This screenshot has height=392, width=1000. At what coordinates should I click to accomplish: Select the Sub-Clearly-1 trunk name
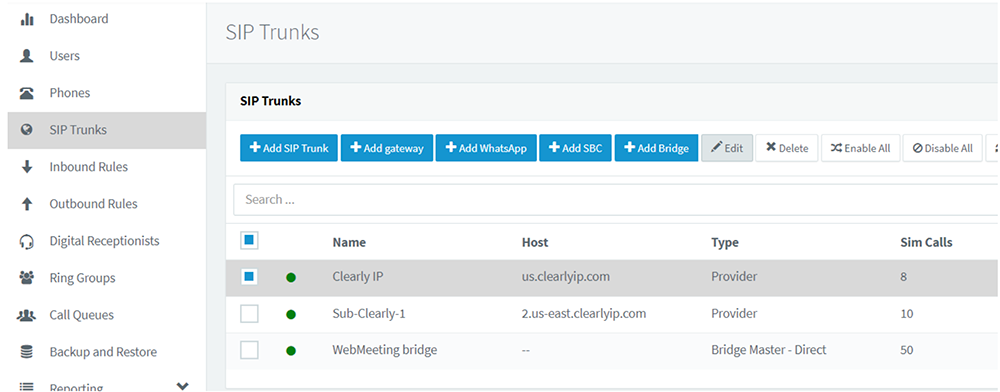pos(369,314)
